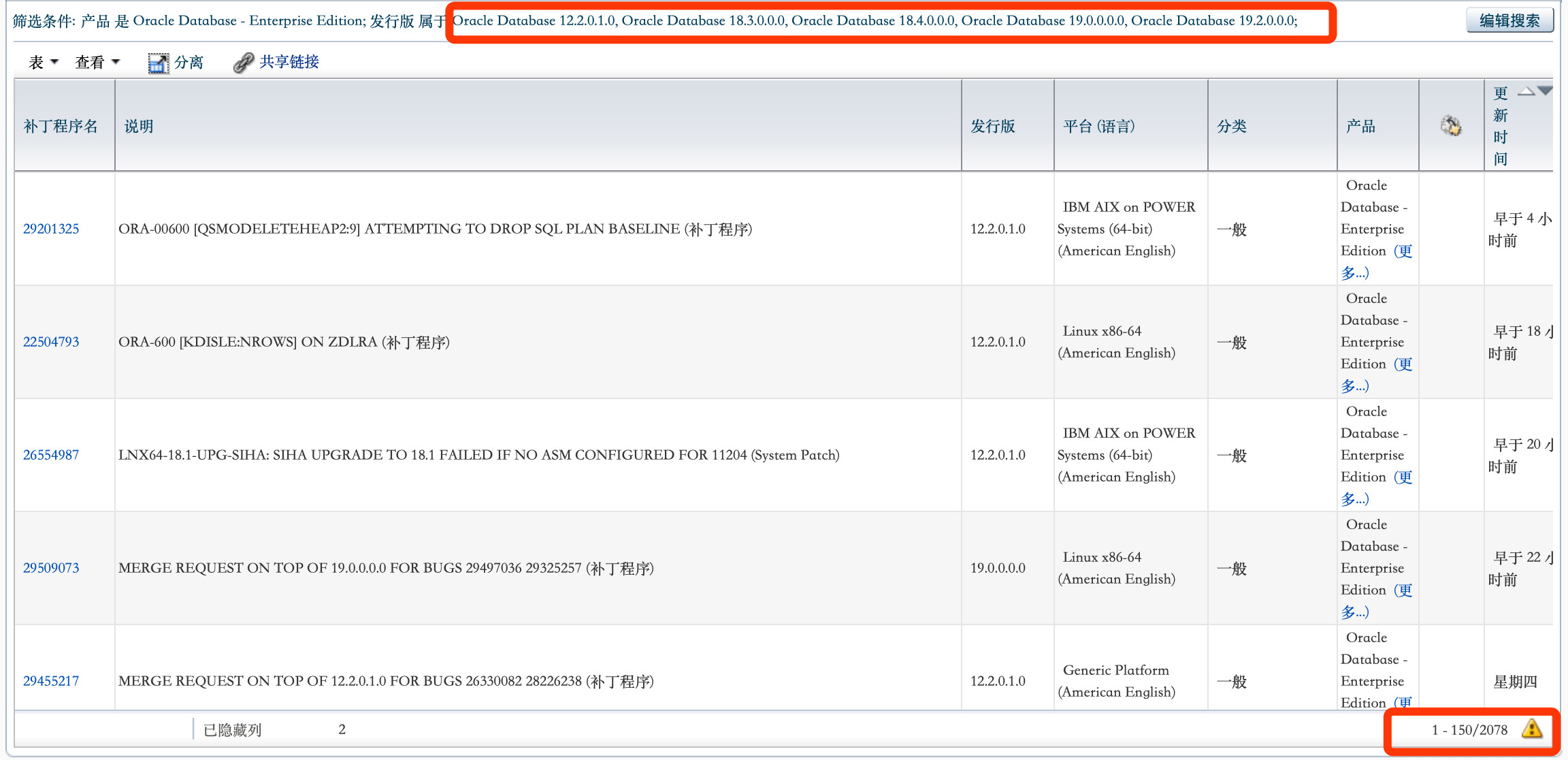Click the warning triangle icon near 1 - 150/2078
The image size is (1568, 760).
point(1532,729)
